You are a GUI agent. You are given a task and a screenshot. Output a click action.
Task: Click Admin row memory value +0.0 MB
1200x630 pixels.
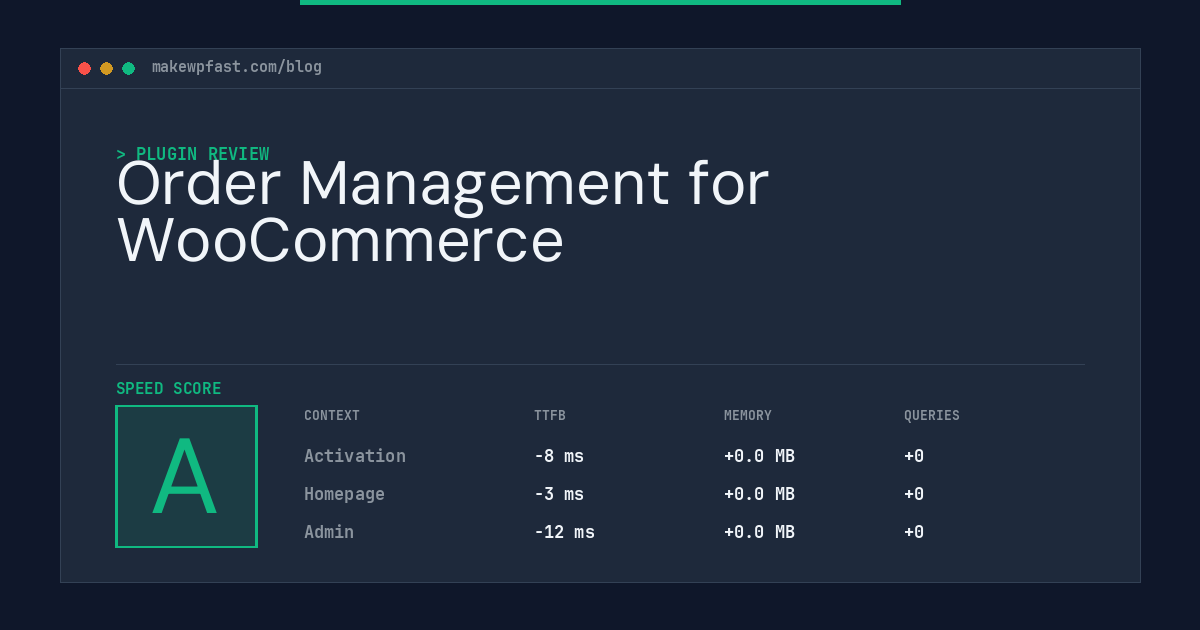pos(759,532)
